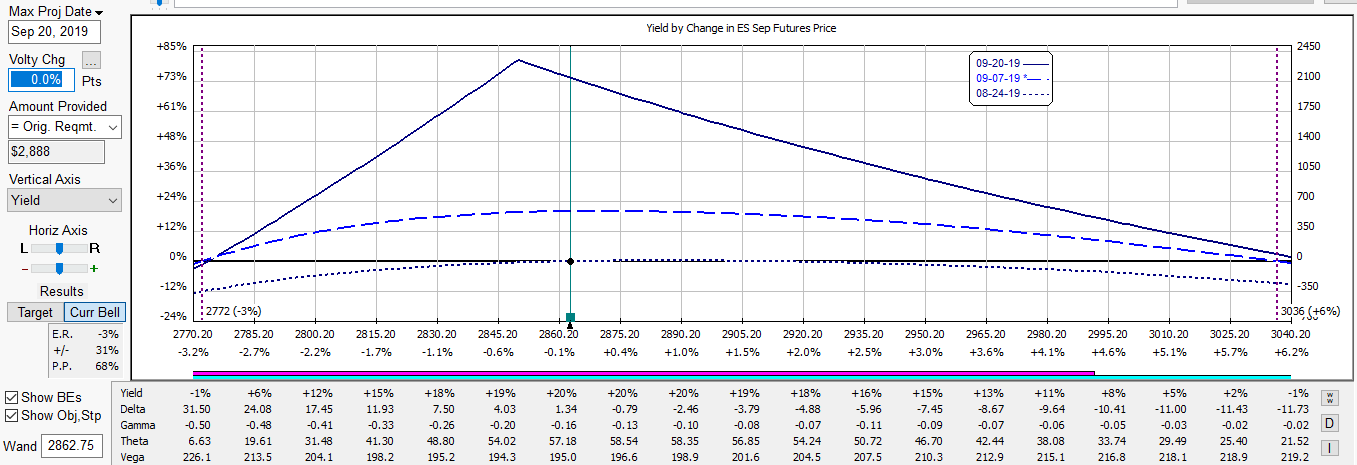Click the $2,888 amount field
1357x465 pixels.
tap(56, 152)
